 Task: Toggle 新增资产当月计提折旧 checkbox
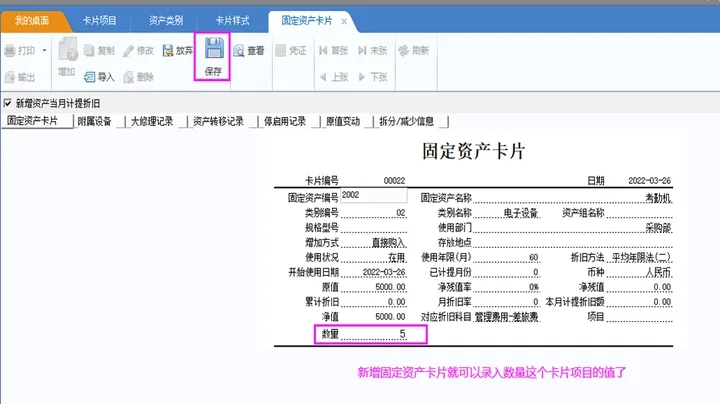point(7,103)
